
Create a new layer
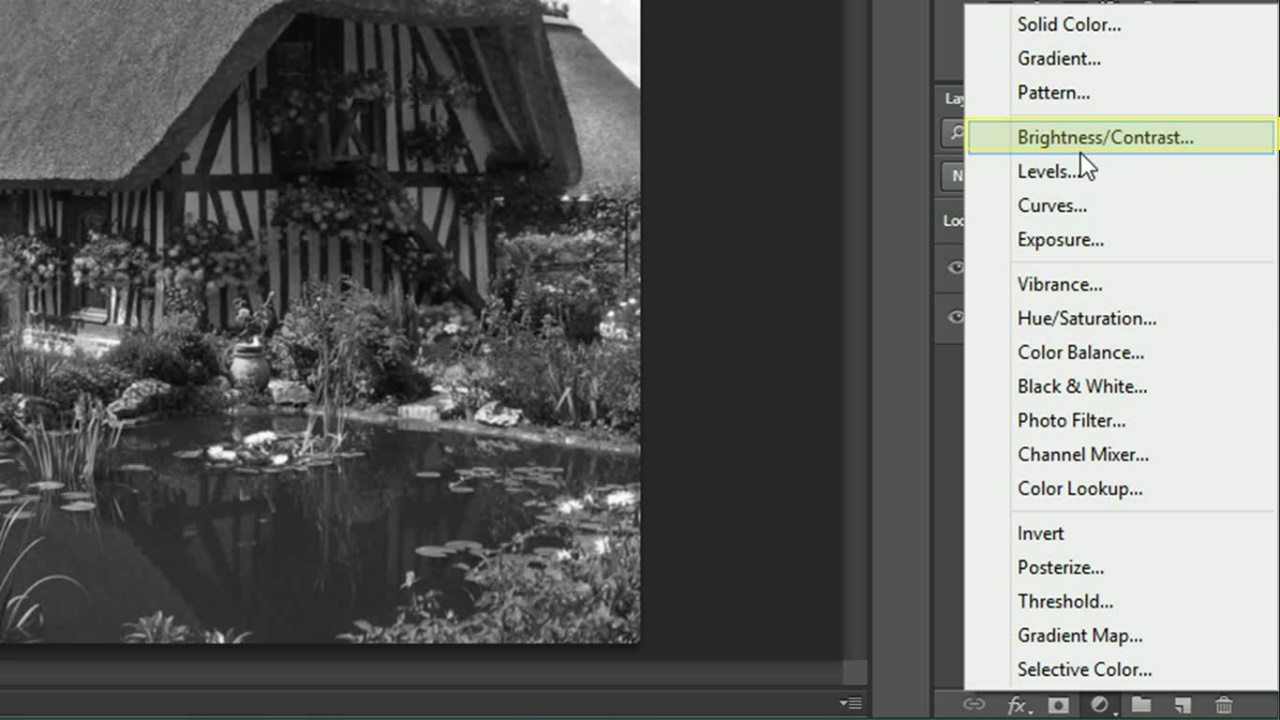[1182, 705]
